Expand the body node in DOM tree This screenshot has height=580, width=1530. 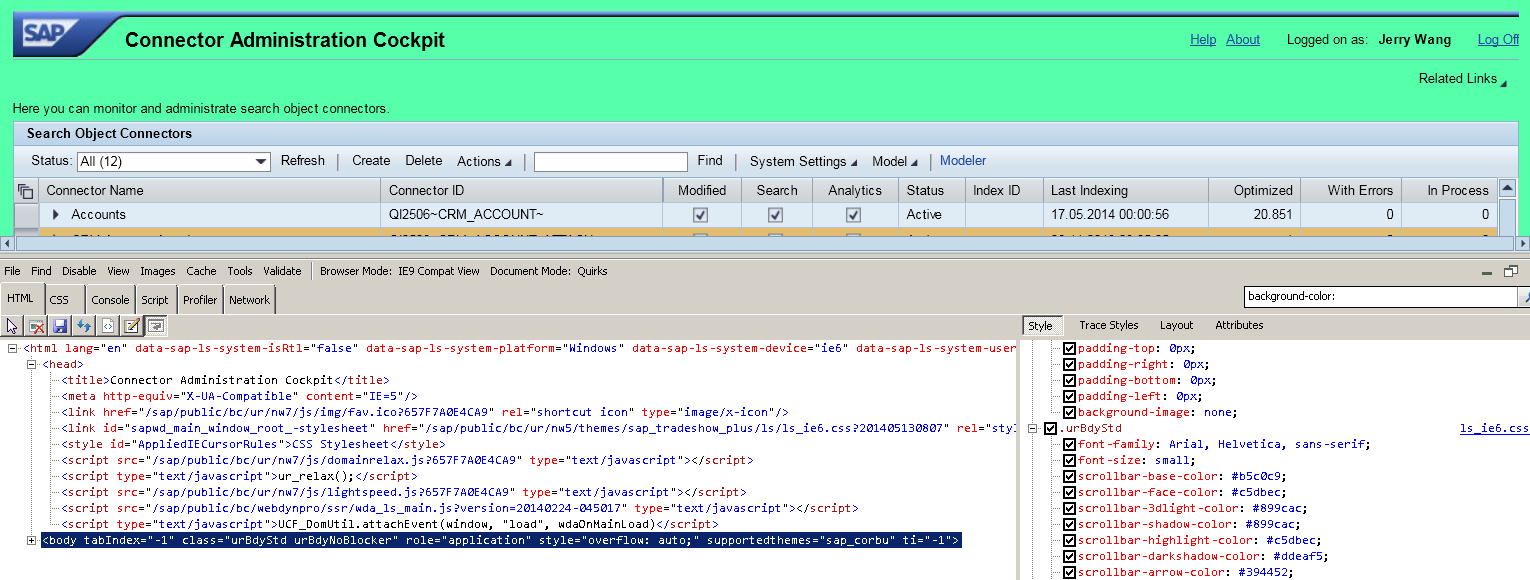32,540
